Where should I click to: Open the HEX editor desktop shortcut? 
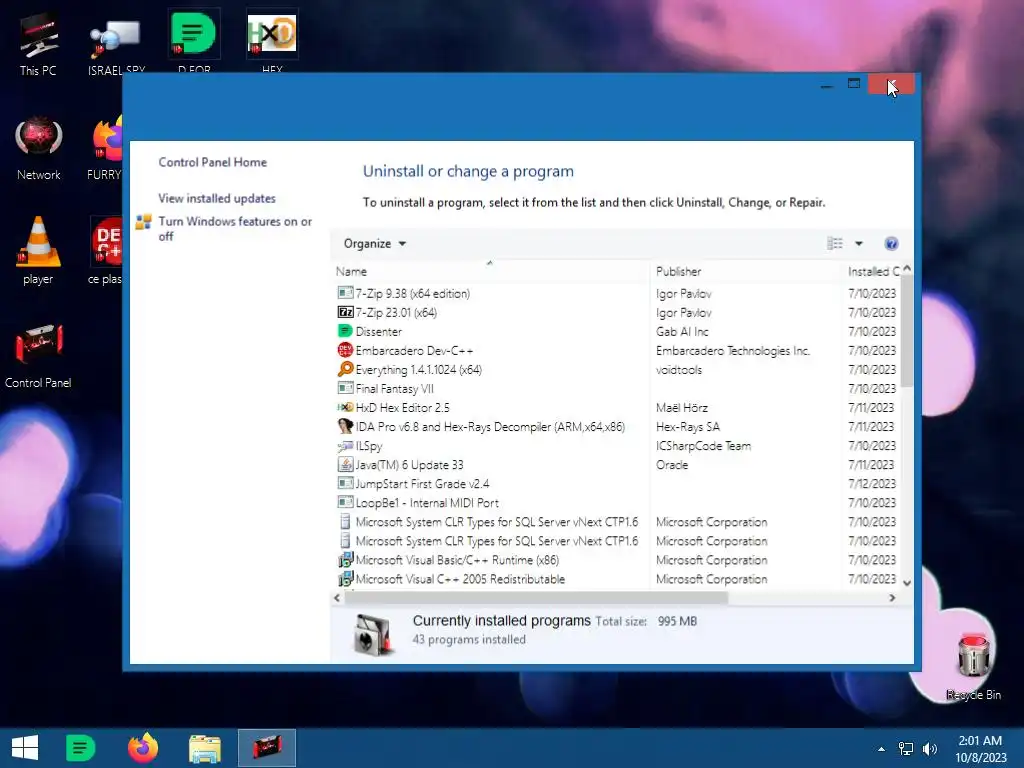coord(272,40)
